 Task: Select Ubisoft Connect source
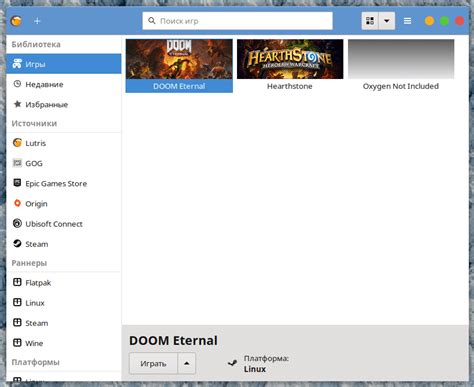[x=64, y=224]
